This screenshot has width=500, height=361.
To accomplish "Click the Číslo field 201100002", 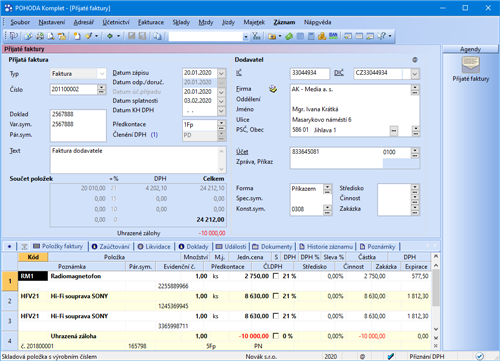I will click(x=74, y=89).
